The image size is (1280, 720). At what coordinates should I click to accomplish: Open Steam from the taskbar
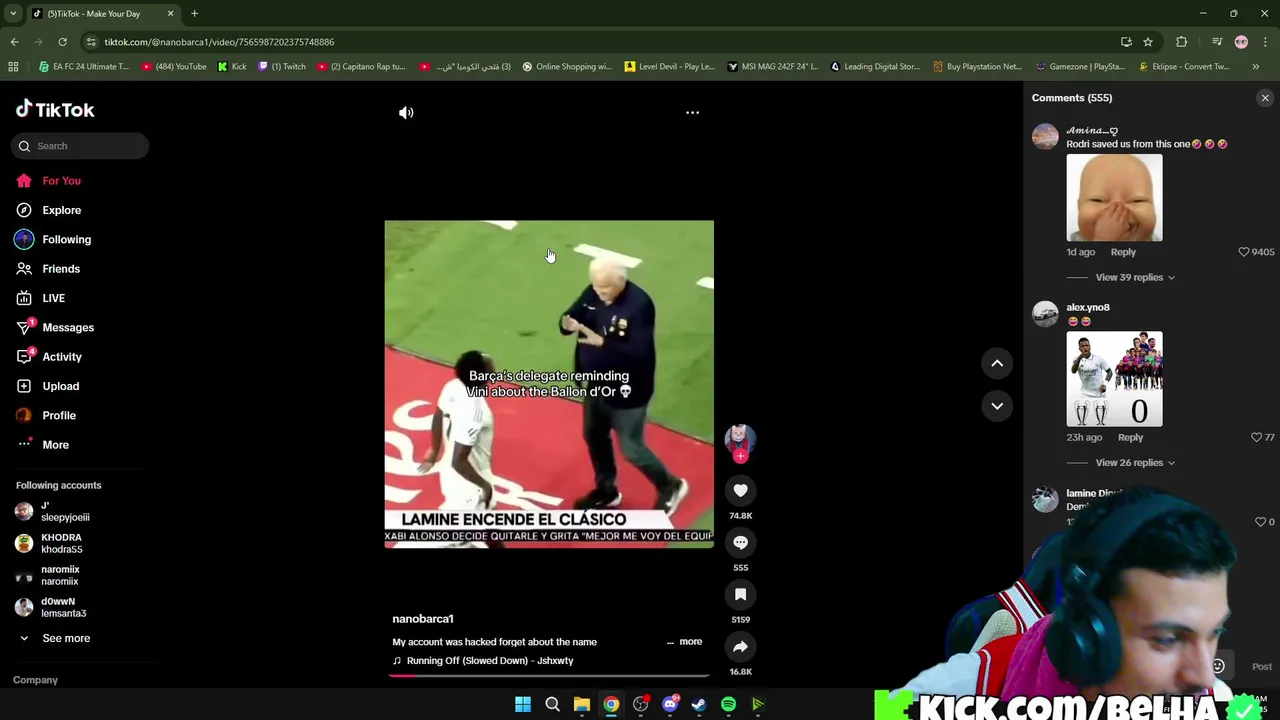[699, 704]
